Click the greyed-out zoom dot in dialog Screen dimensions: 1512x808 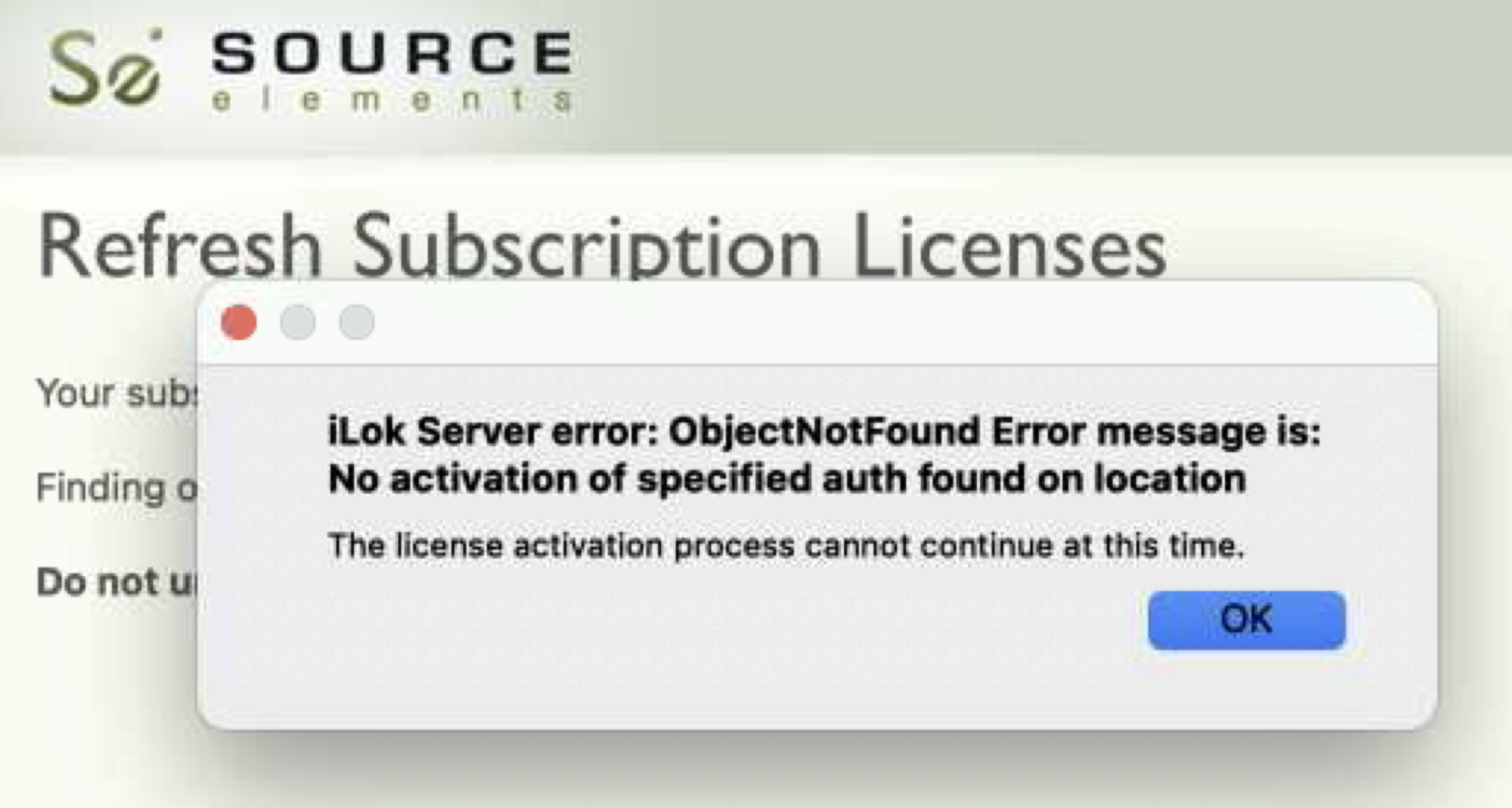[x=356, y=322]
